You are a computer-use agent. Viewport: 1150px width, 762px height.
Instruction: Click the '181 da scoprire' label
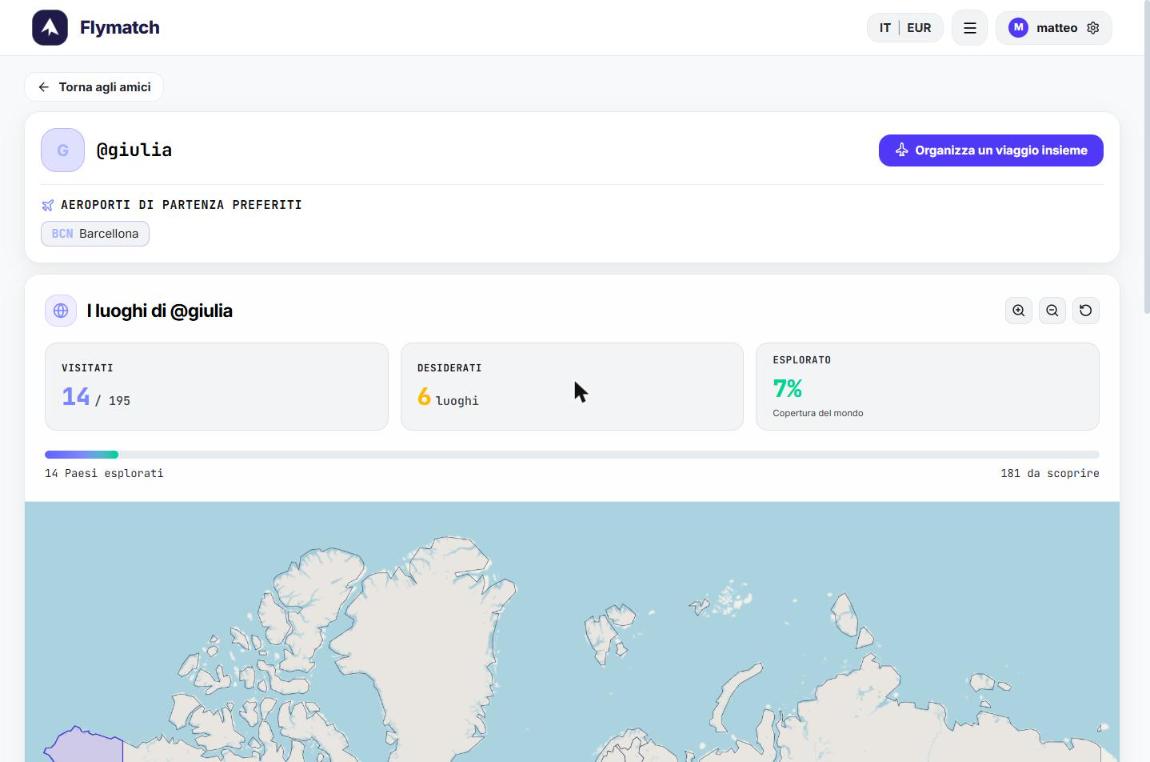(1050, 474)
